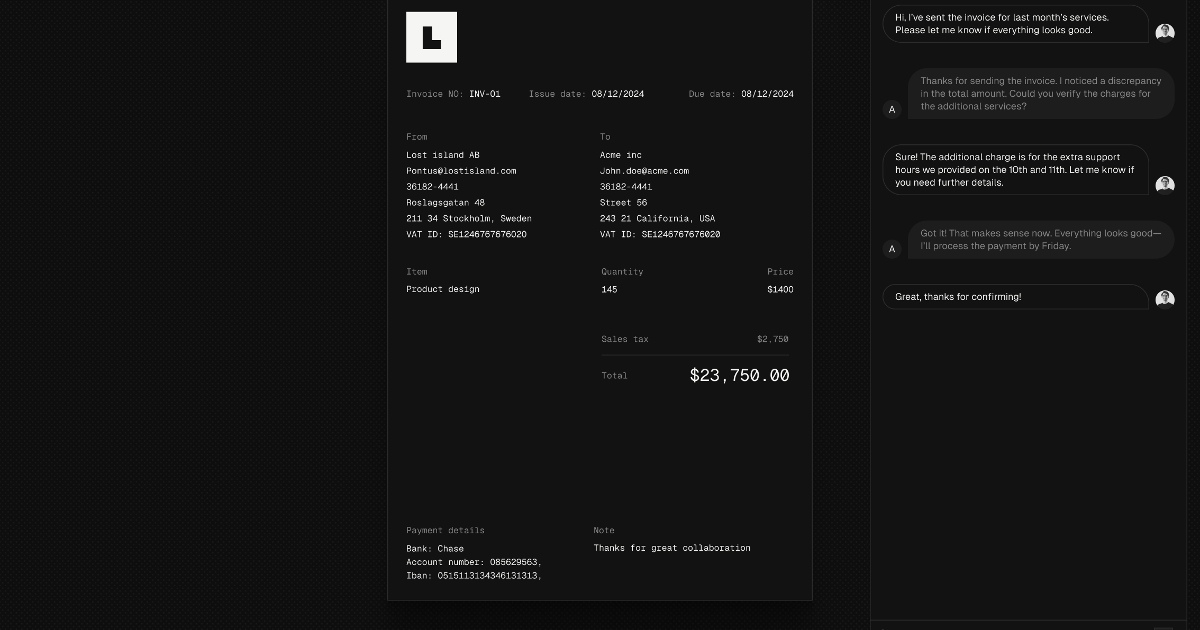The width and height of the screenshot is (1200, 630).
Task: Select the "Great, thanks for confirming!" message bubble
Action: 1015,297
